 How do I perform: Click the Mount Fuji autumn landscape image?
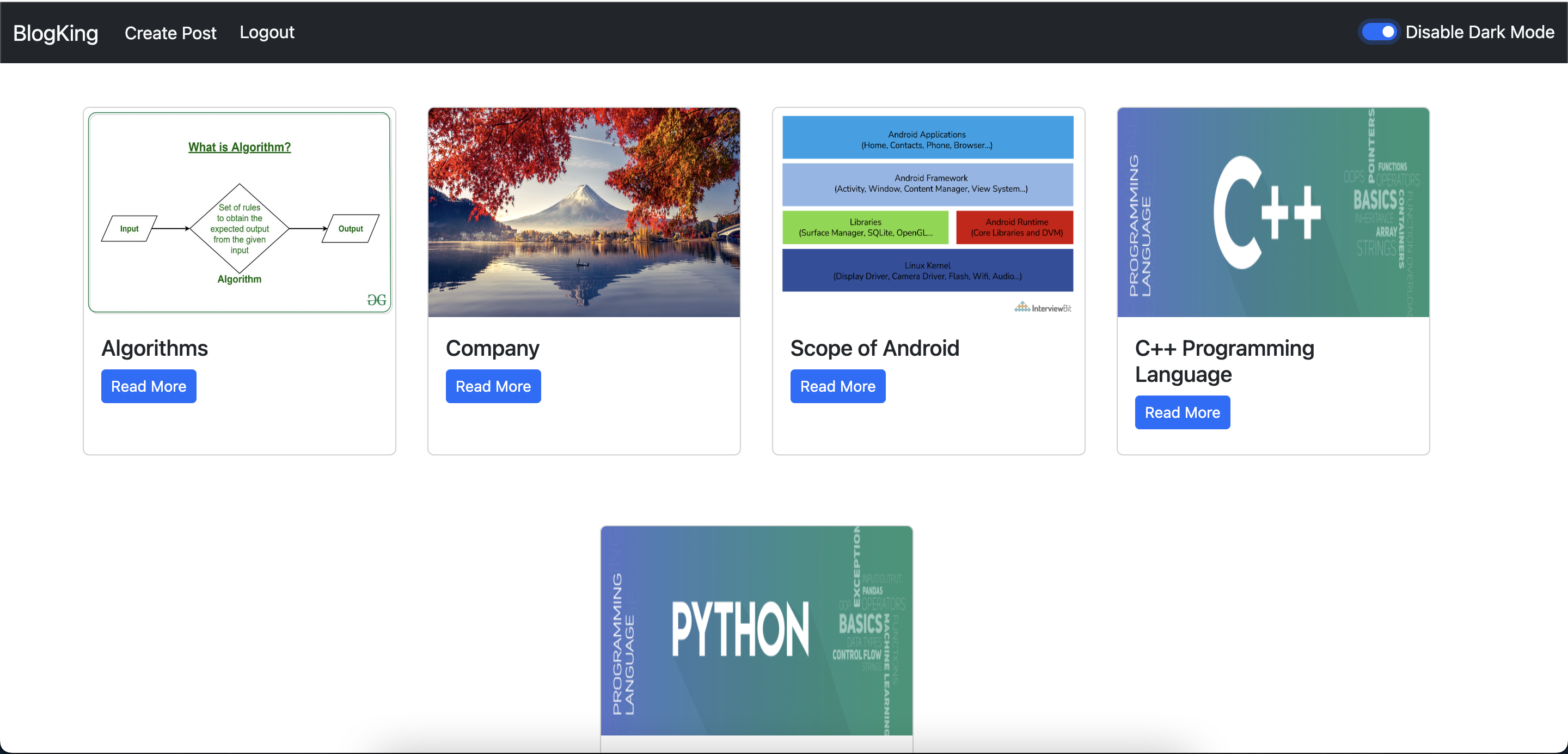click(584, 212)
